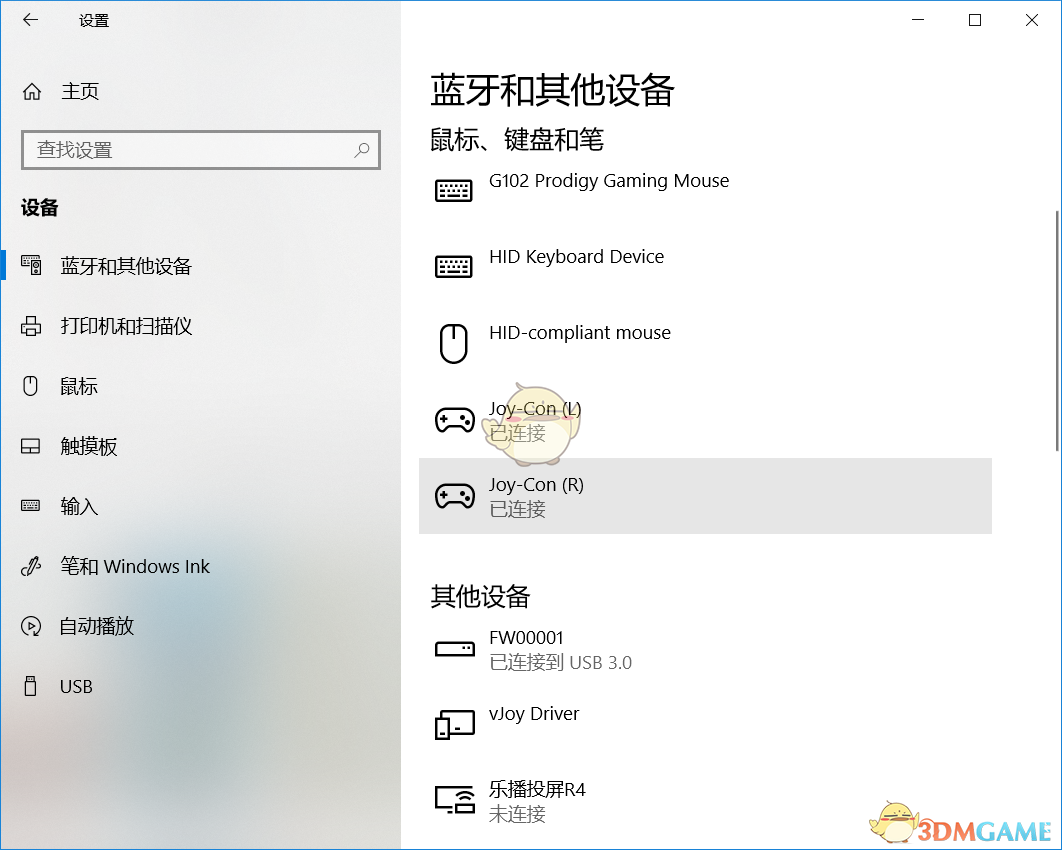Click keyboard icon of HID Keyboard Device
The image size is (1062, 850).
coord(453,267)
